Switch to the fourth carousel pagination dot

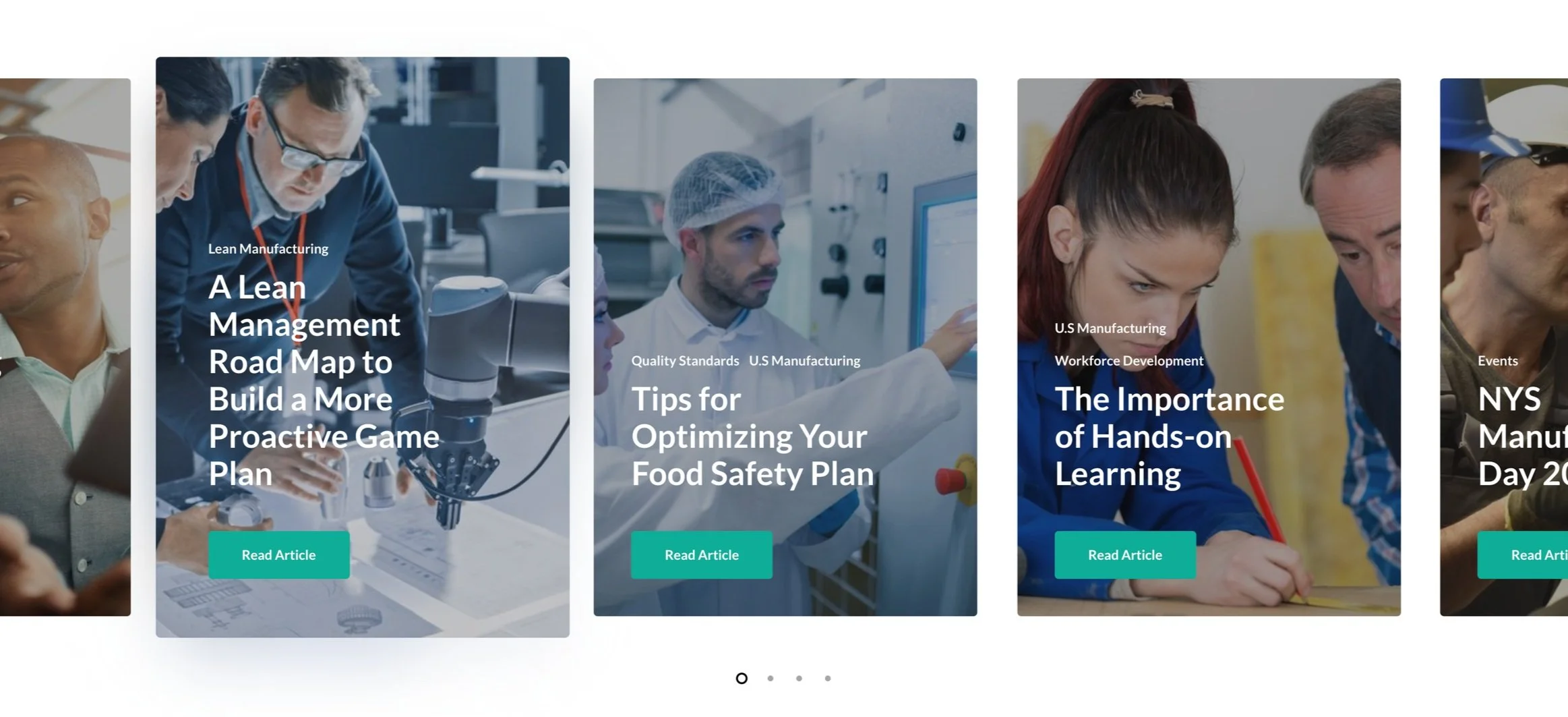828,678
